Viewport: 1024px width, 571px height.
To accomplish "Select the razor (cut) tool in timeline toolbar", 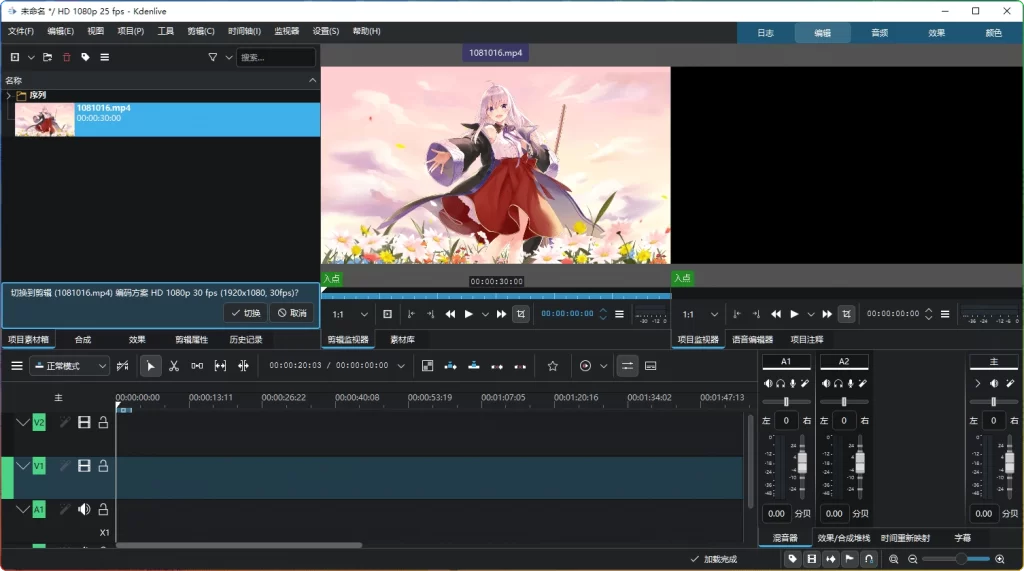I will [x=174, y=366].
